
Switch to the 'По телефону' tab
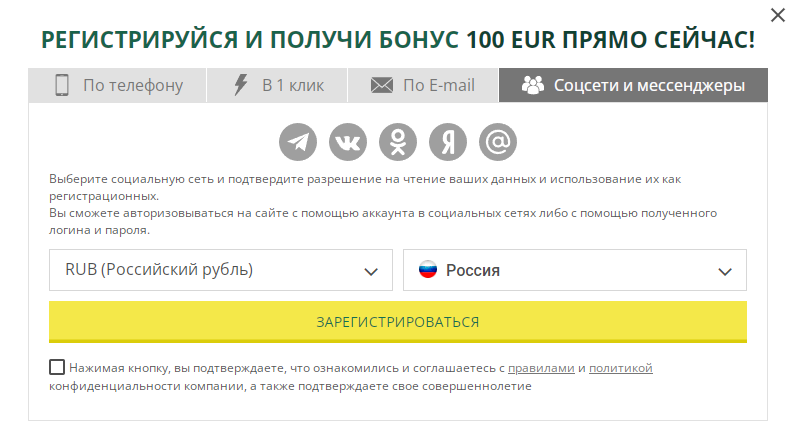[x=117, y=85]
